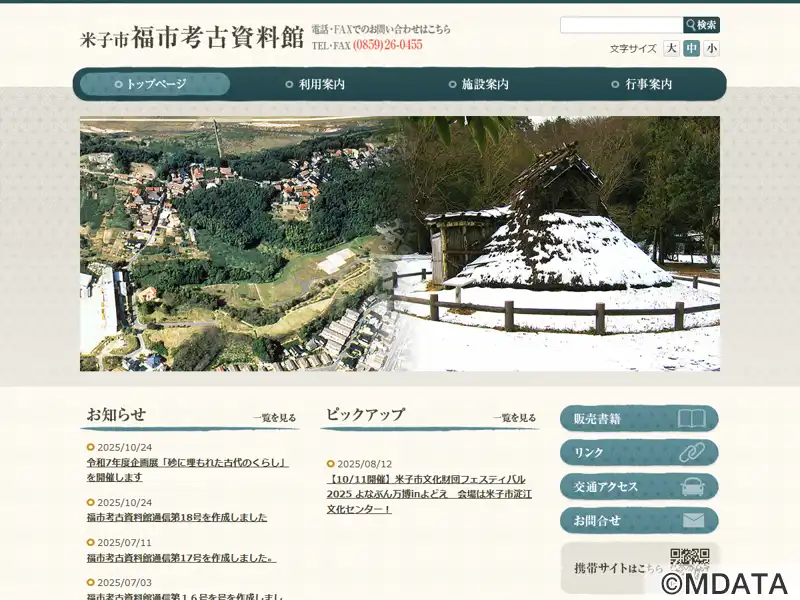Screen dimensions: 800x600
Task: Open the 携帯サイトはこちら banner
Action: click(x=640, y=568)
